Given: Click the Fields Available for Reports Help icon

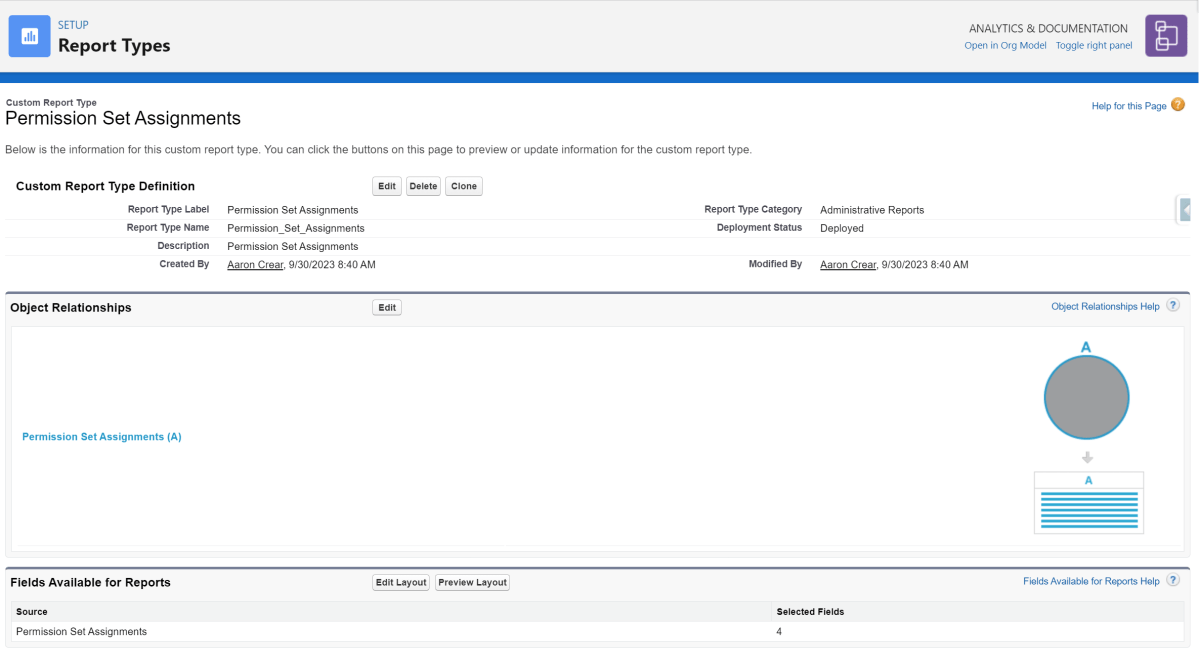Looking at the screenshot, I should pyautogui.click(x=1172, y=580).
